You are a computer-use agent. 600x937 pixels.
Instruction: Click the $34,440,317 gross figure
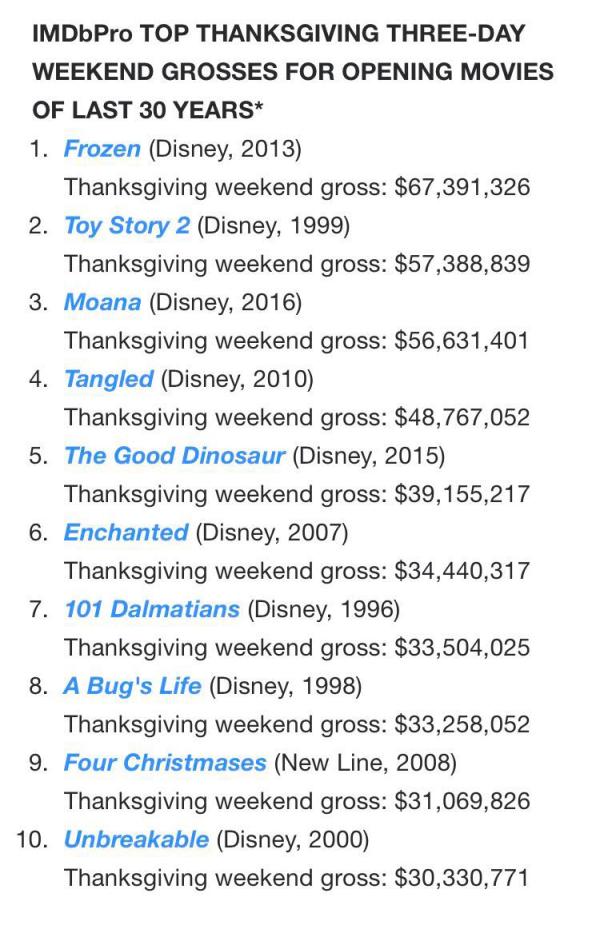(x=462, y=571)
